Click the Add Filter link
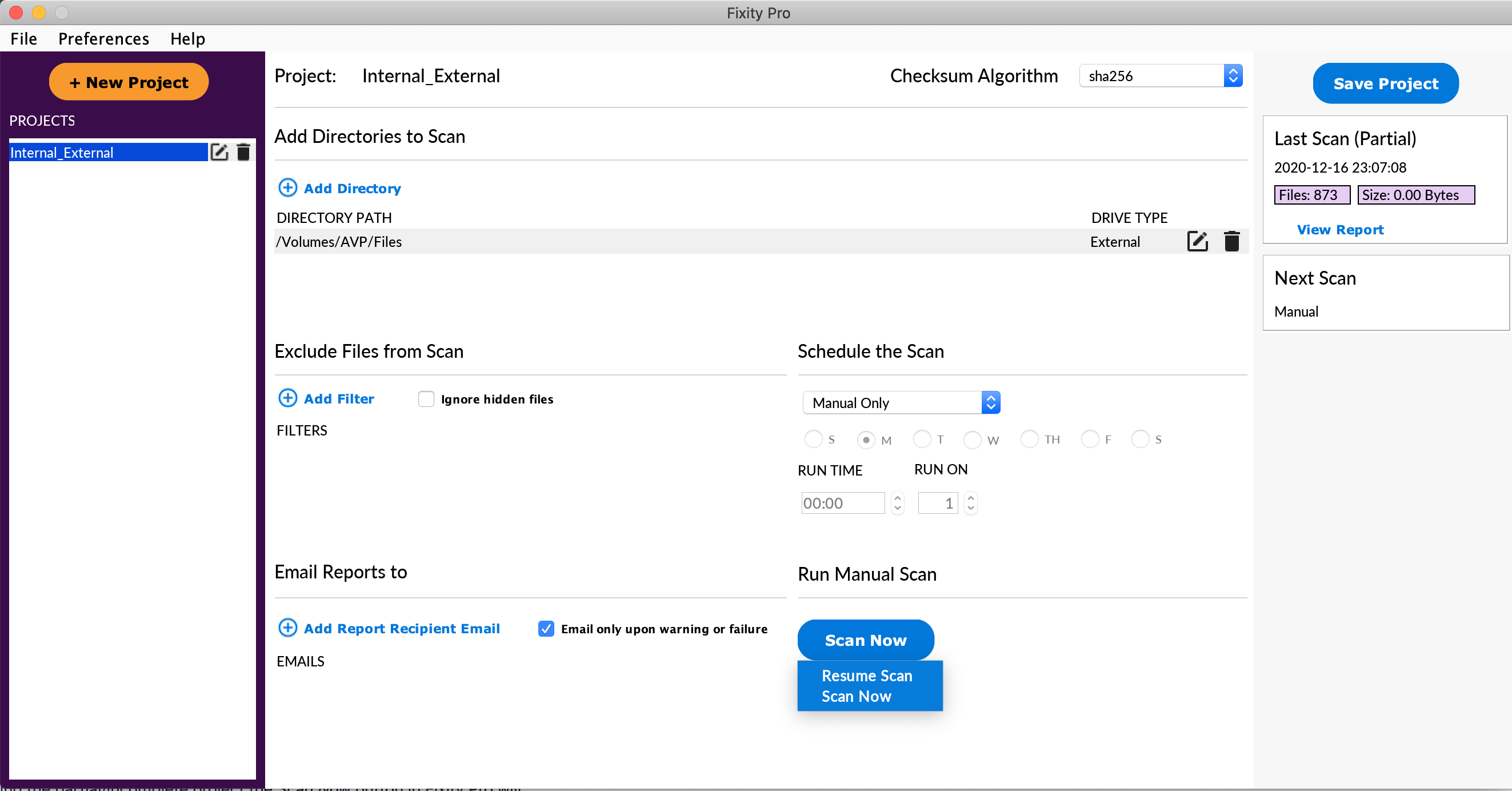1512x791 pixels. 339,399
